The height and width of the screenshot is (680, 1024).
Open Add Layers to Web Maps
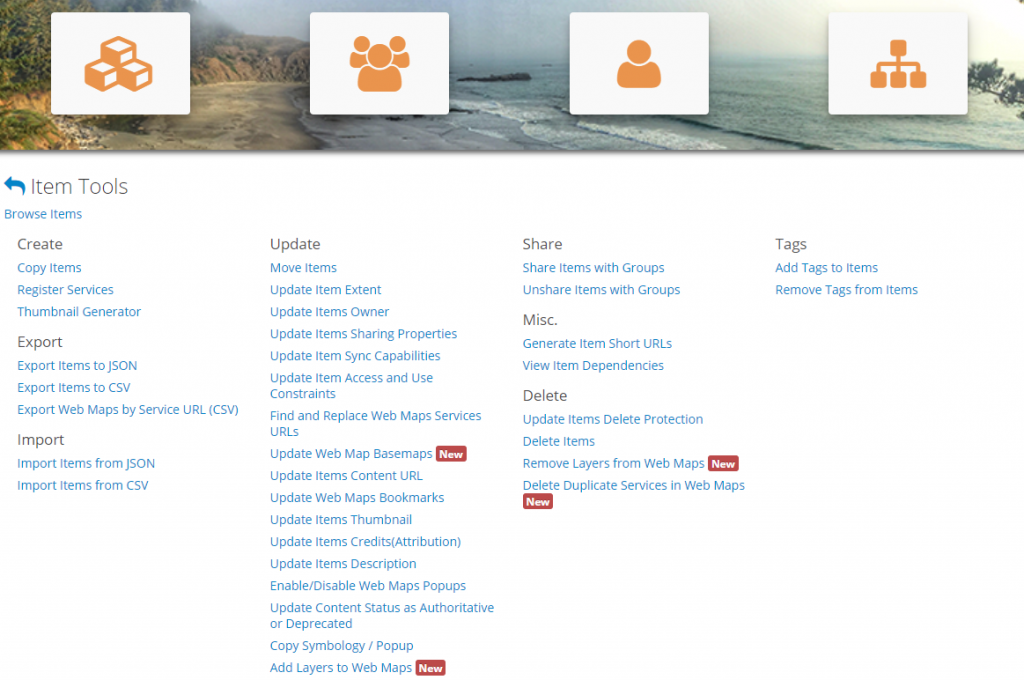point(340,668)
